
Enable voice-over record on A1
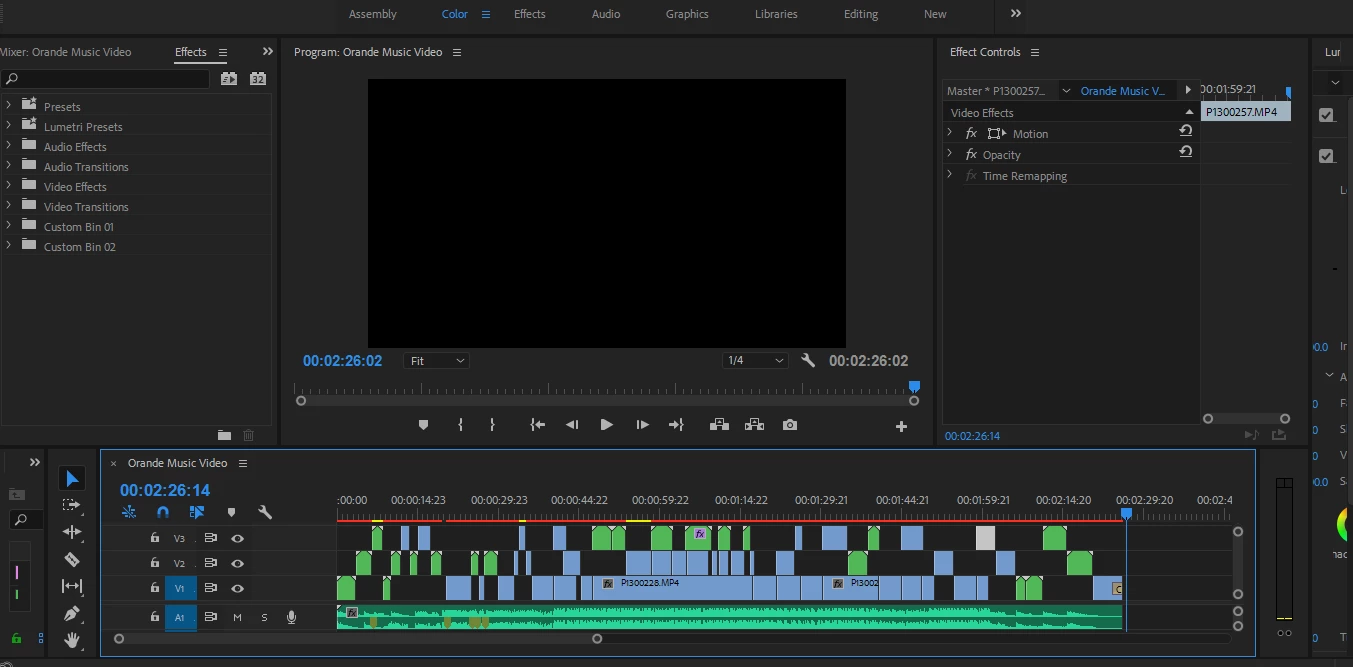[291, 617]
